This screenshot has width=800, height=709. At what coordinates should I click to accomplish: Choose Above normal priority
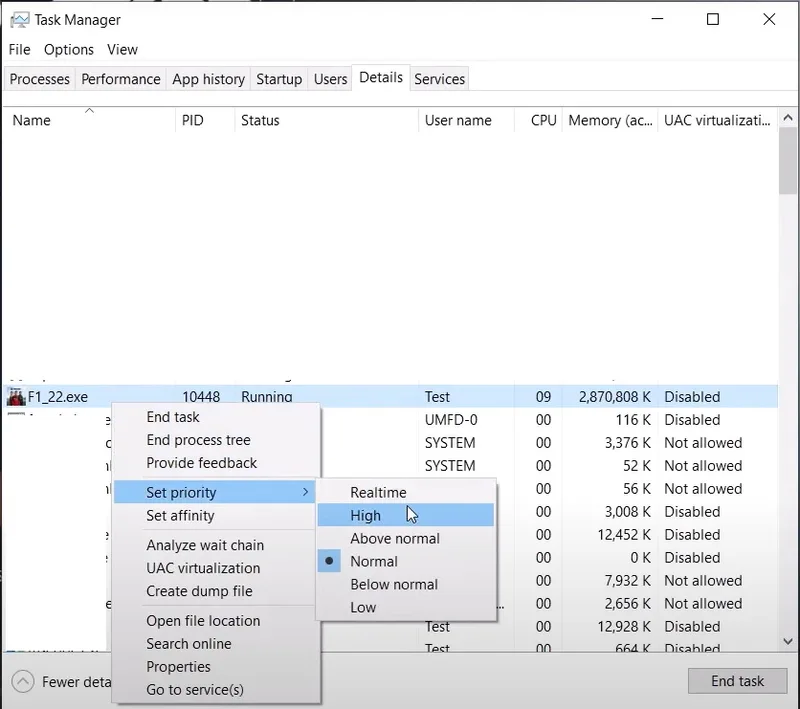coord(406,538)
